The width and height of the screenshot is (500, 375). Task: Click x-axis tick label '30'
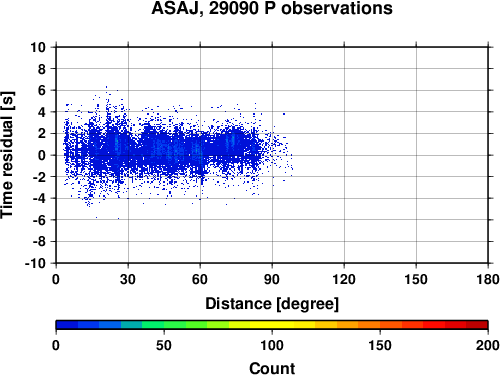tap(128, 279)
